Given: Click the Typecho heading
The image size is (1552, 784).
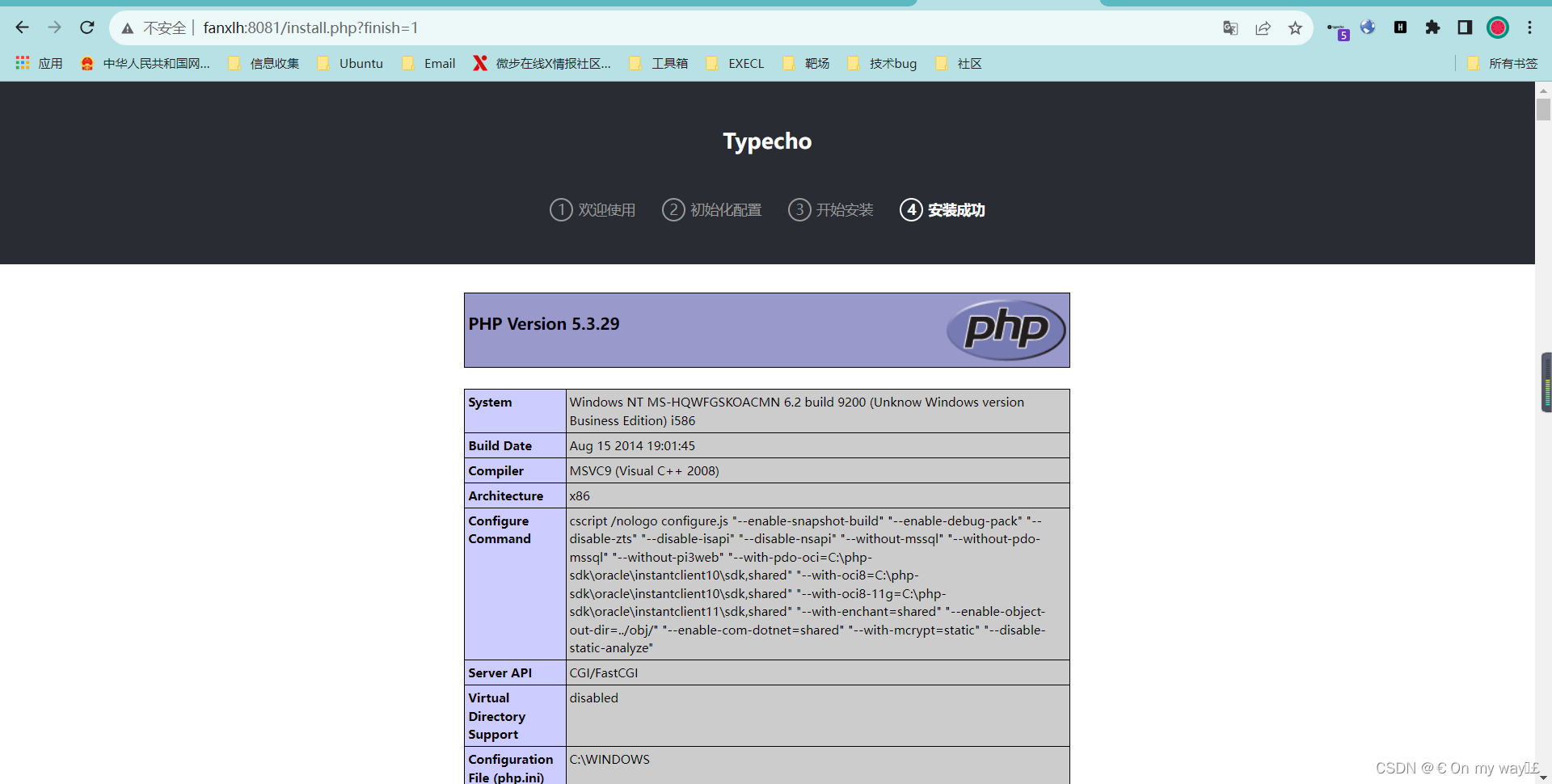Looking at the screenshot, I should coord(767,141).
